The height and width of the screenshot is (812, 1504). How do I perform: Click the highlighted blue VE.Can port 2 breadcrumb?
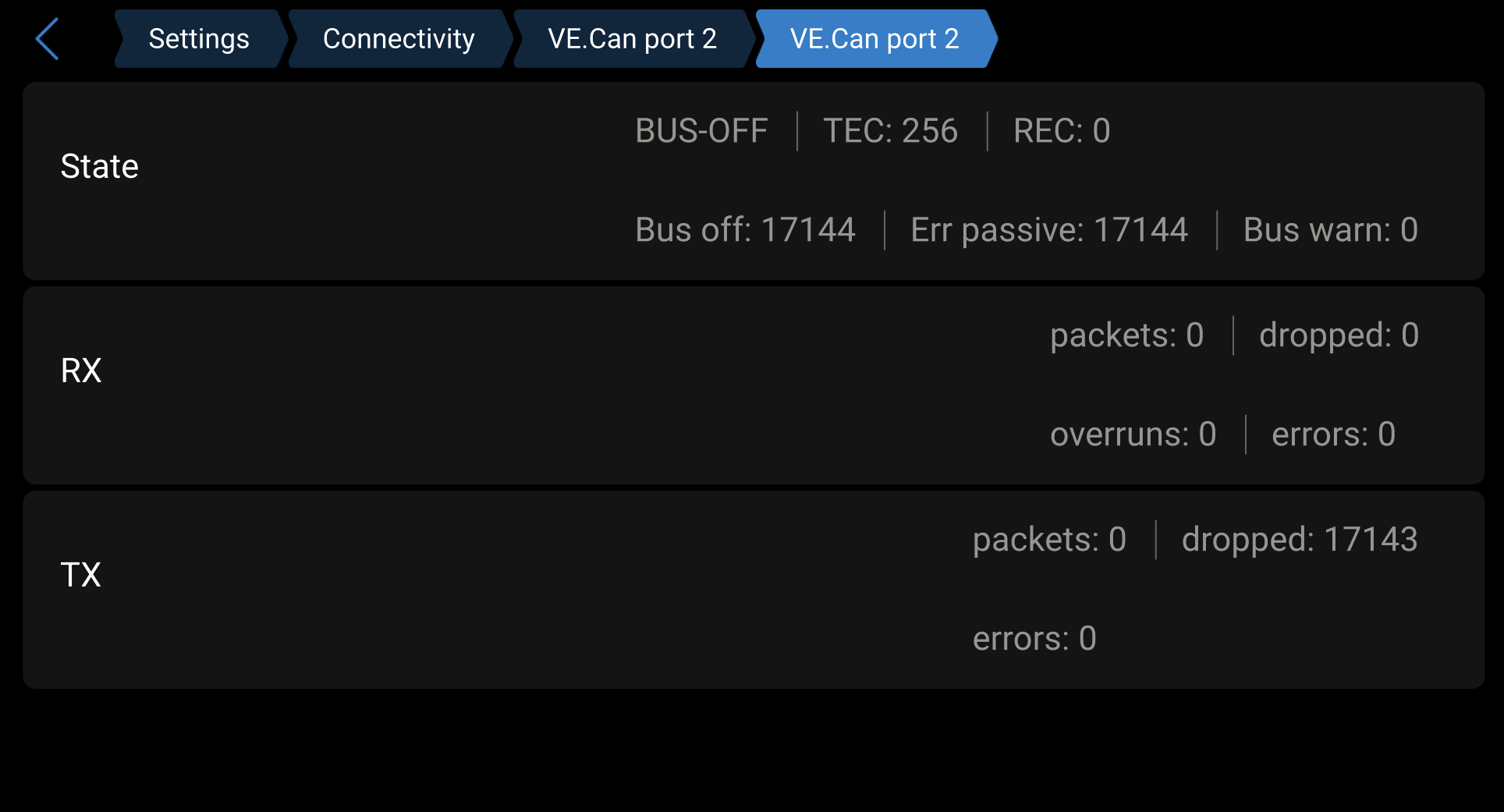pyautogui.click(x=874, y=39)
